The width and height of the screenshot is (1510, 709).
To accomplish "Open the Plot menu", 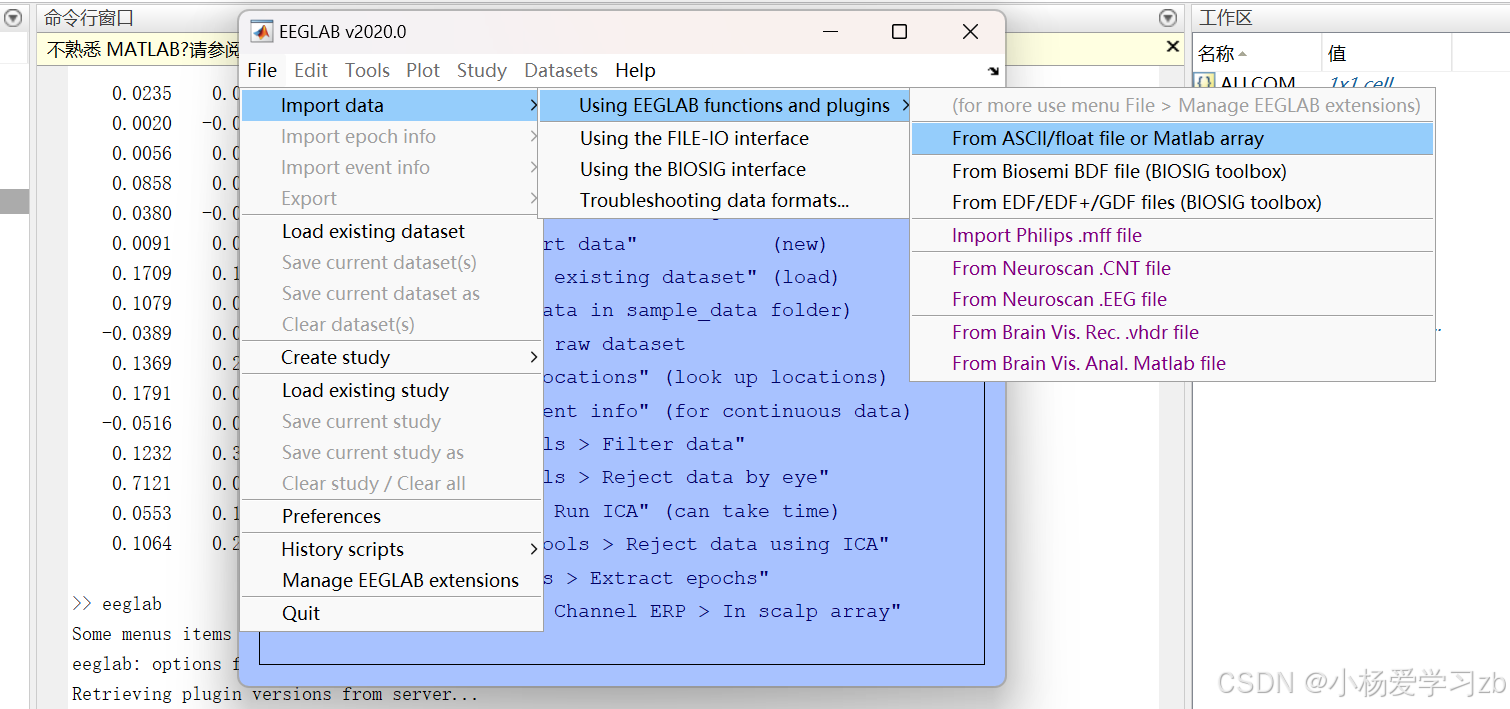I will pyautogui.click(x=423, y=70).
